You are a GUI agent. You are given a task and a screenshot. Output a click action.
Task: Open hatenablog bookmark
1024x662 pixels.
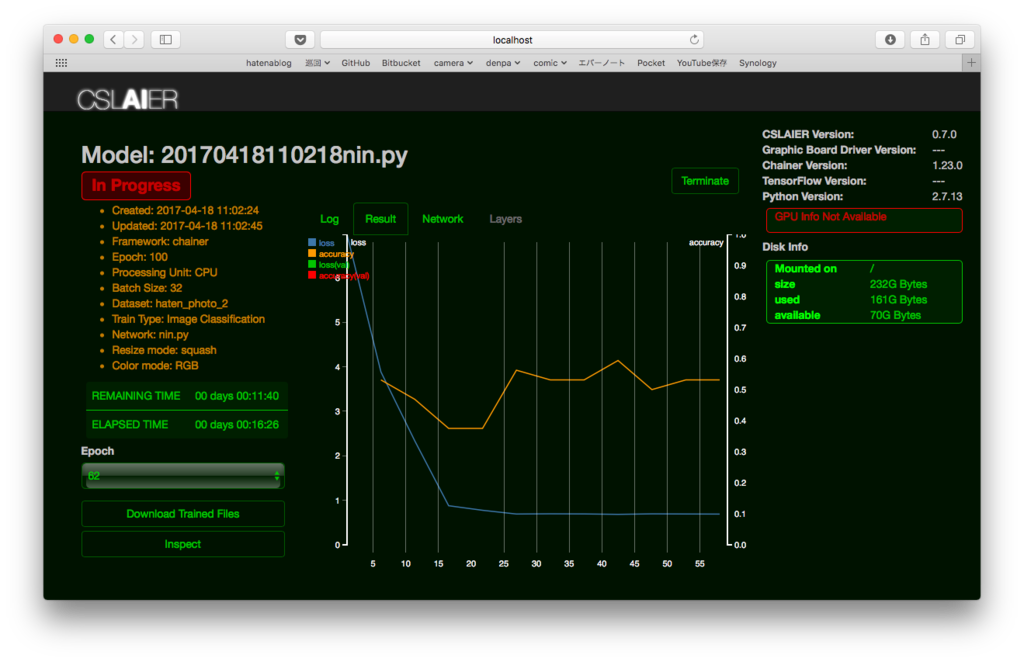tap(268, 63)
